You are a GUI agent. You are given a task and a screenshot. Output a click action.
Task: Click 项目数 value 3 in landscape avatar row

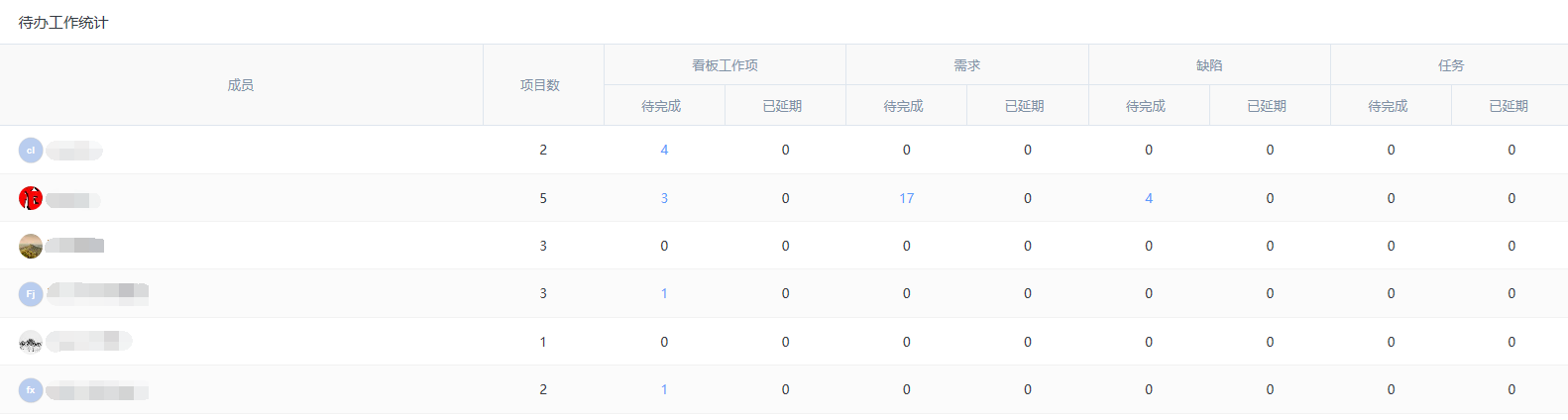[543, 246]
